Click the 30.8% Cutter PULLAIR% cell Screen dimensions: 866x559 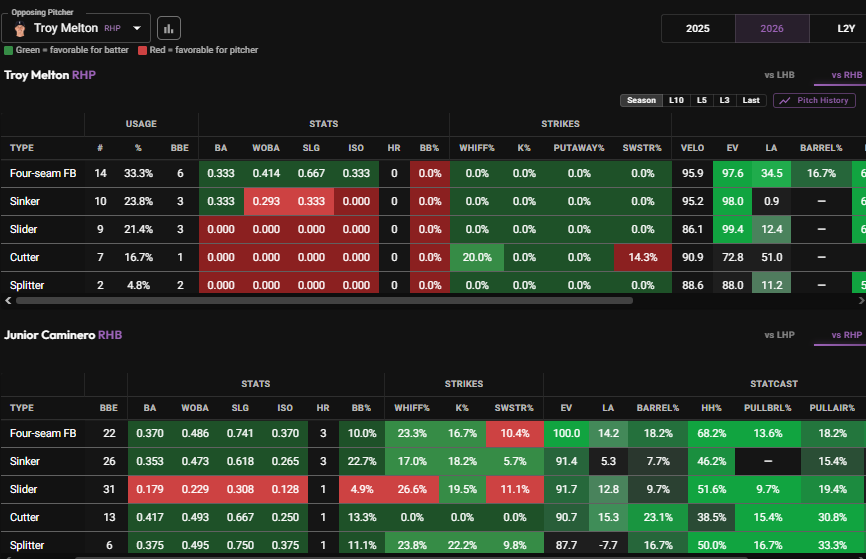coord(832,518)
